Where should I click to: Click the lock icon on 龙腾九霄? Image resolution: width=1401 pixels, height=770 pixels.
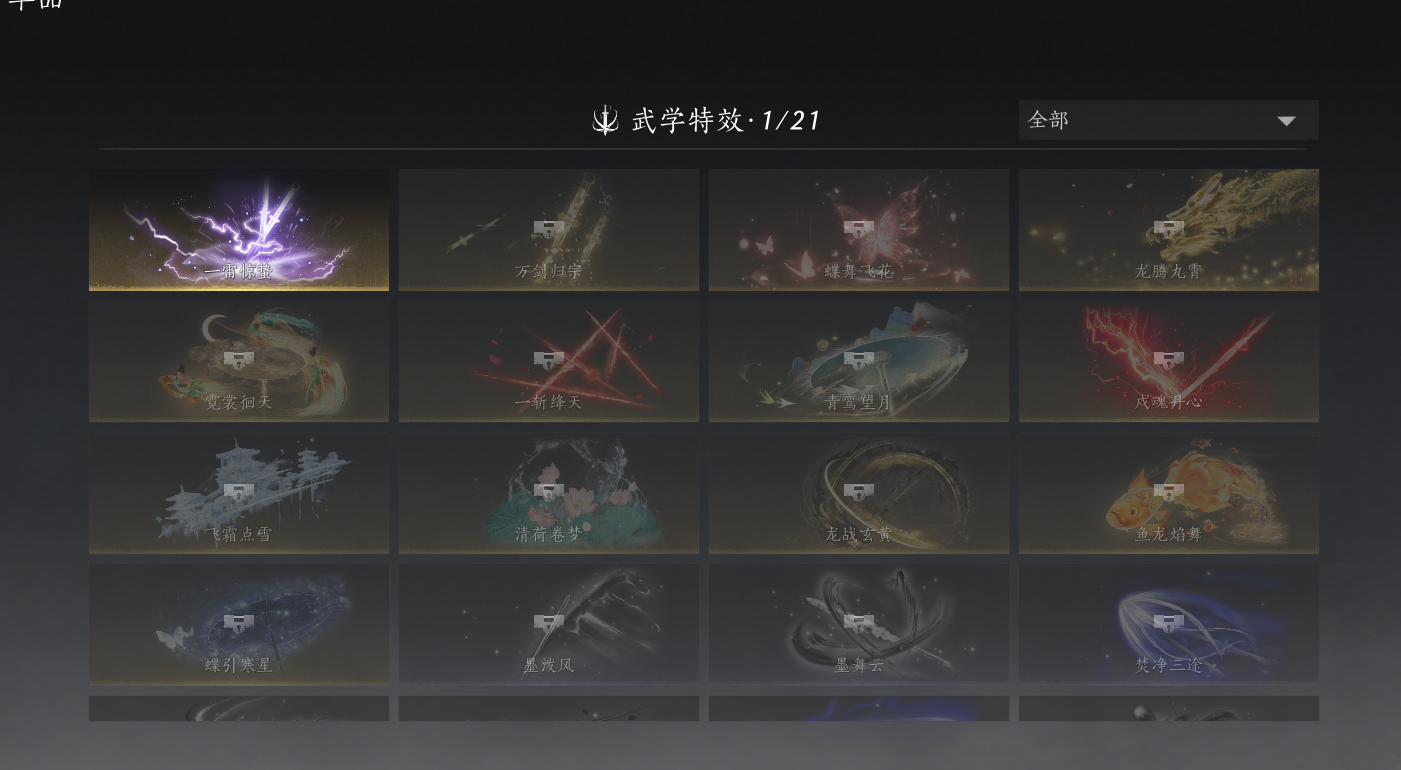(1168, 229)
